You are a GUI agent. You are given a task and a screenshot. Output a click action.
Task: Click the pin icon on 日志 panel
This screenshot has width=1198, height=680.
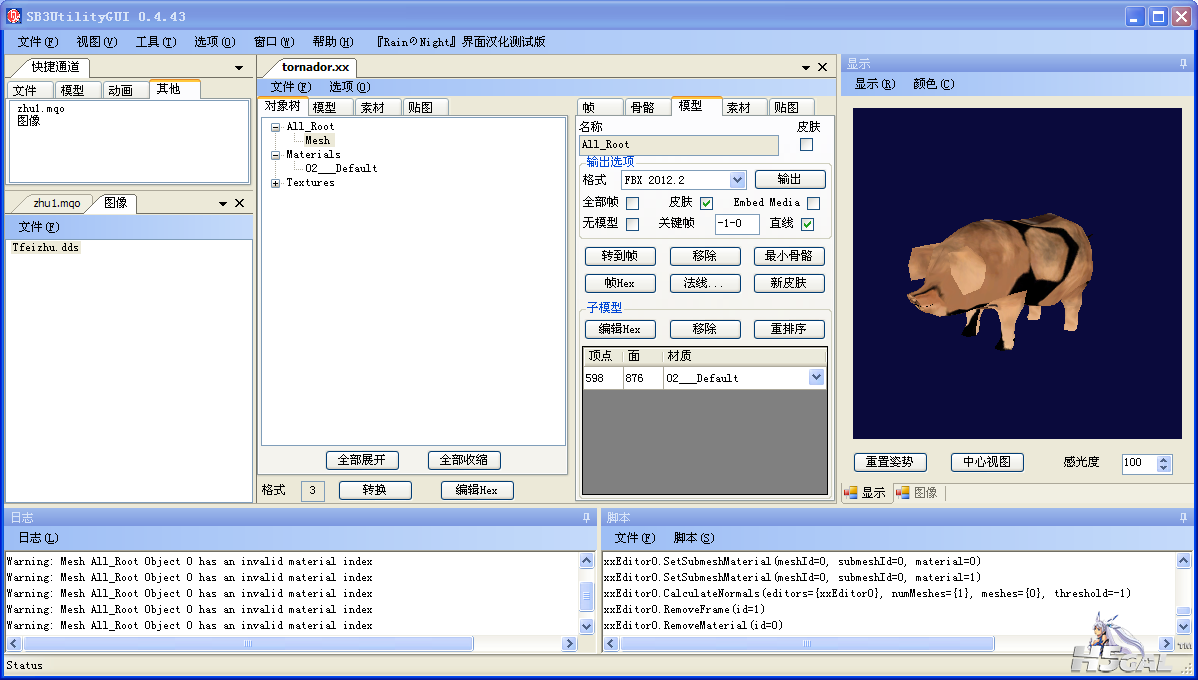586,517
